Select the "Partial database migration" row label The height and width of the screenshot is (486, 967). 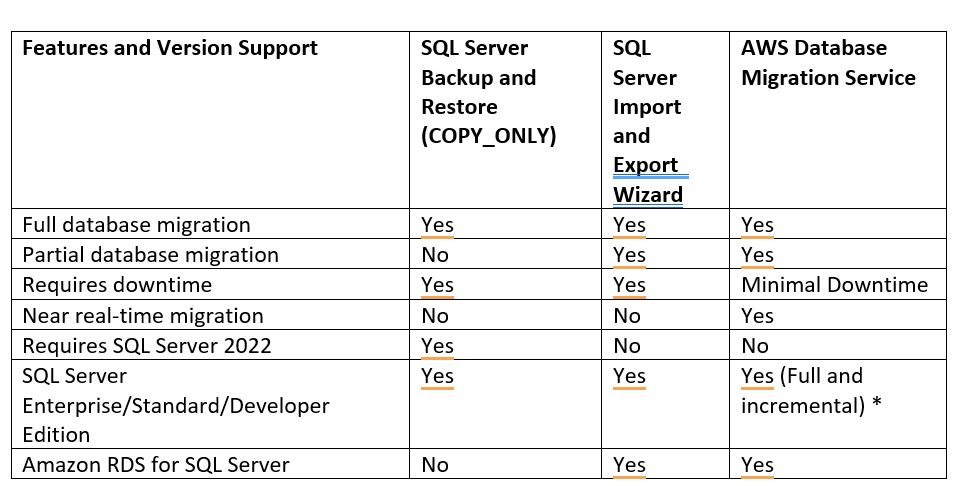click(x=150, y=255)
